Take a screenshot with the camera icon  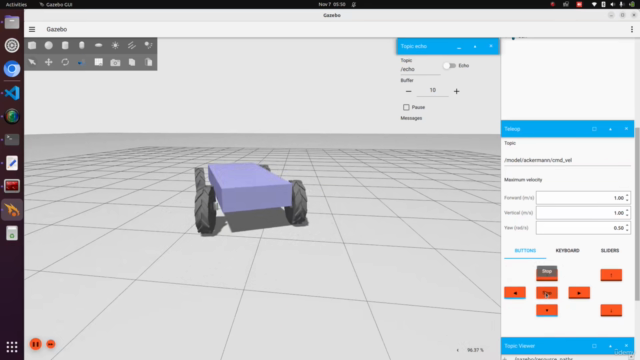click(115, 62)
